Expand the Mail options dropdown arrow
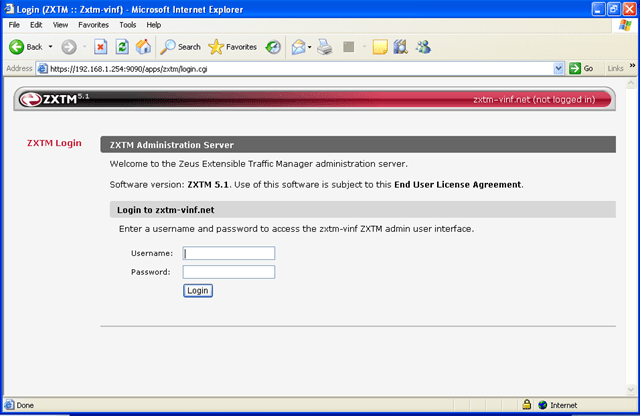 (310, 47)
